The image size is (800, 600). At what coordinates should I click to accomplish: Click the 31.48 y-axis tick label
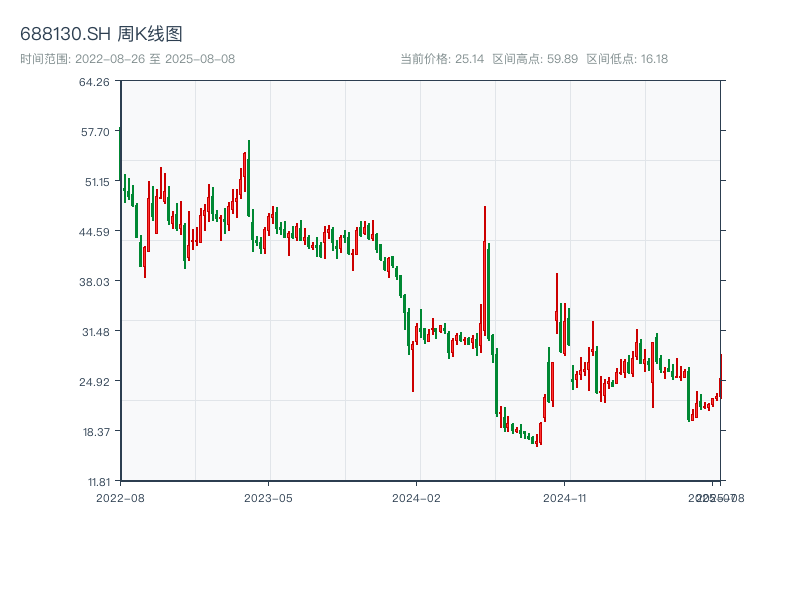click(x=94, y=331)
